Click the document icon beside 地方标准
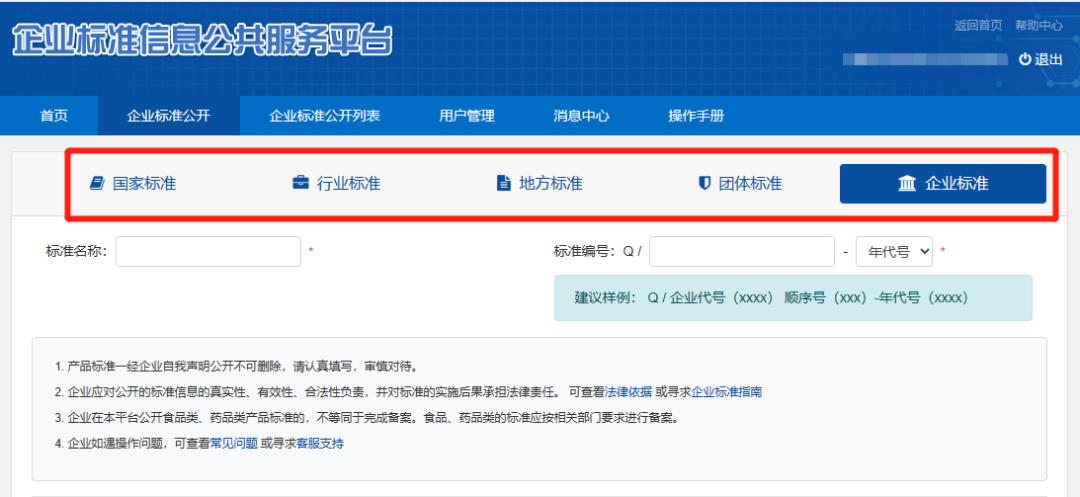The width and height of the screenshot is (1080, 497). 503,184
